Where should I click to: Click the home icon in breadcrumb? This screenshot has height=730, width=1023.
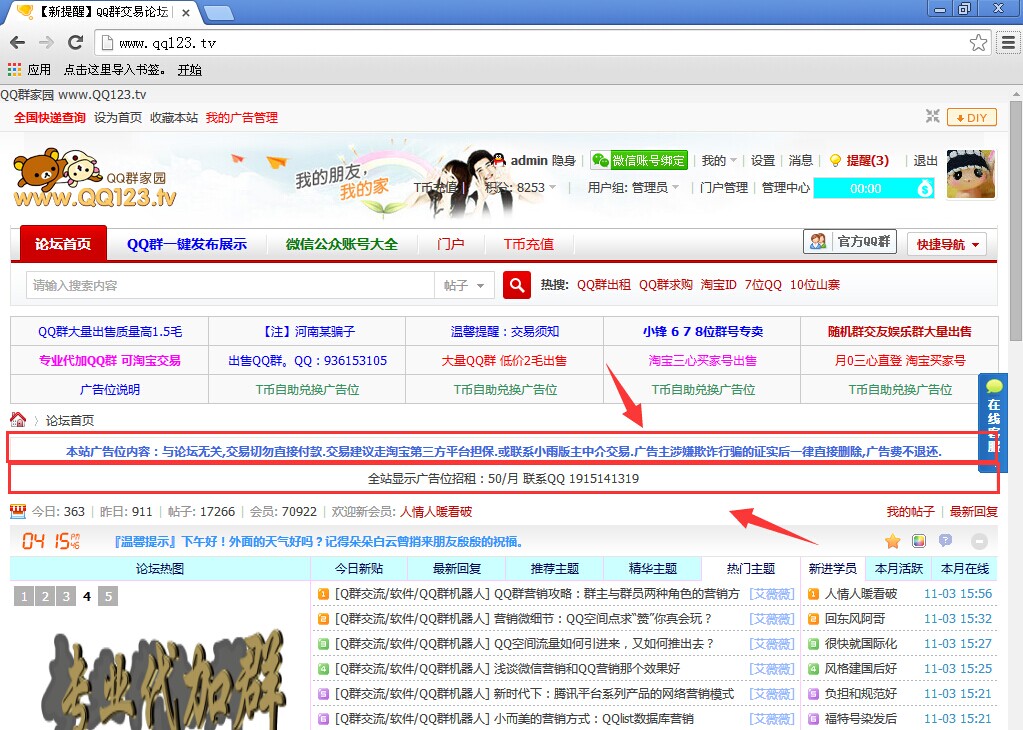click(x=18, y=420)
